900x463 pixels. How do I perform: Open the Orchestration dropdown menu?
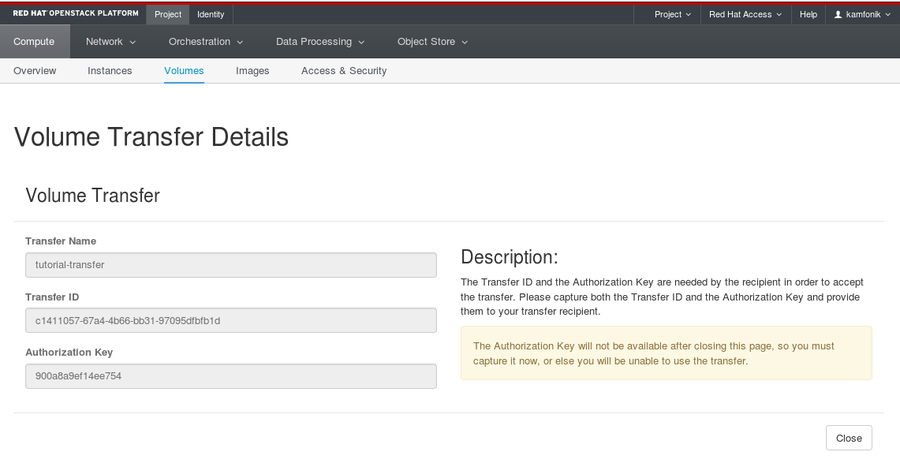tap(205, 41)
